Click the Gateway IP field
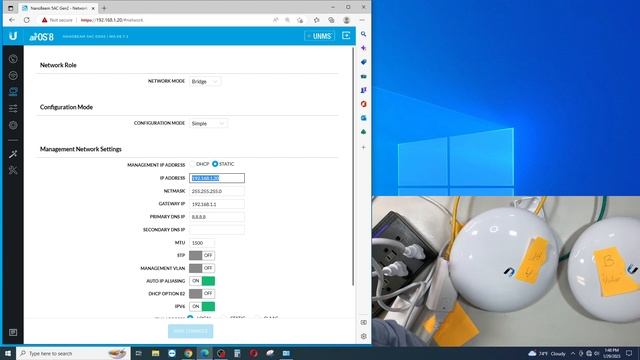This screenshot has height=360, width=640. coord(217,204)
